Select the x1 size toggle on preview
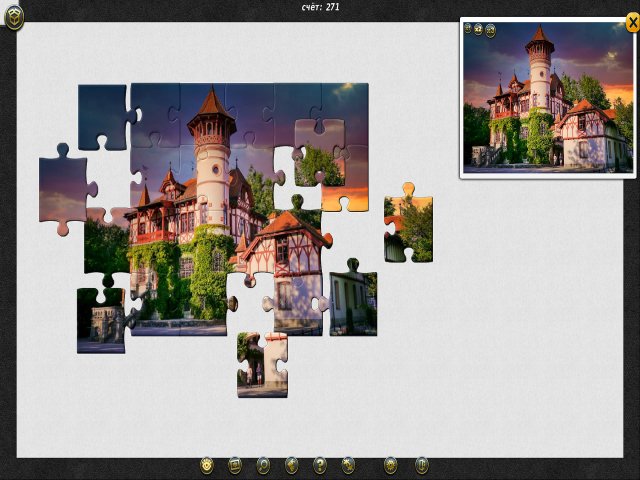The height and width of the screenshot is (480, 640). (x=468, y=29)
